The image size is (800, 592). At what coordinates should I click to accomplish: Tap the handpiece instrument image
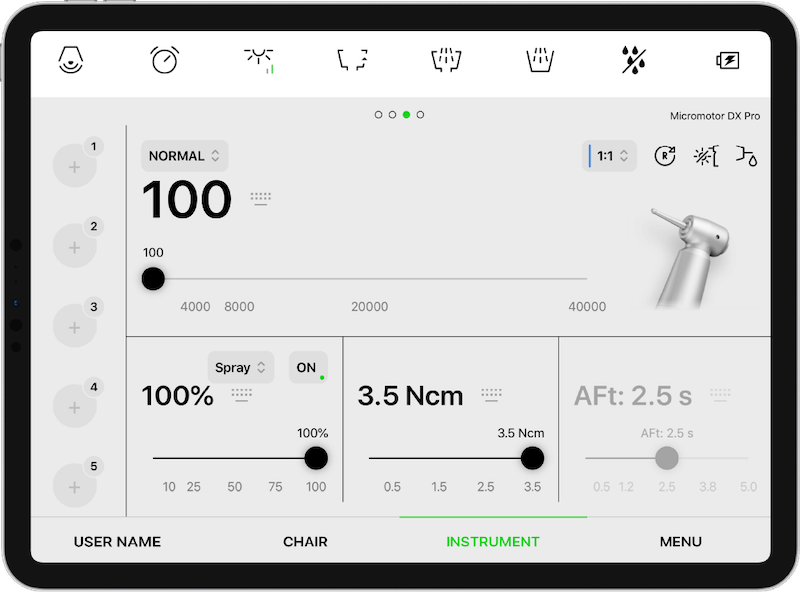point(691,258)
